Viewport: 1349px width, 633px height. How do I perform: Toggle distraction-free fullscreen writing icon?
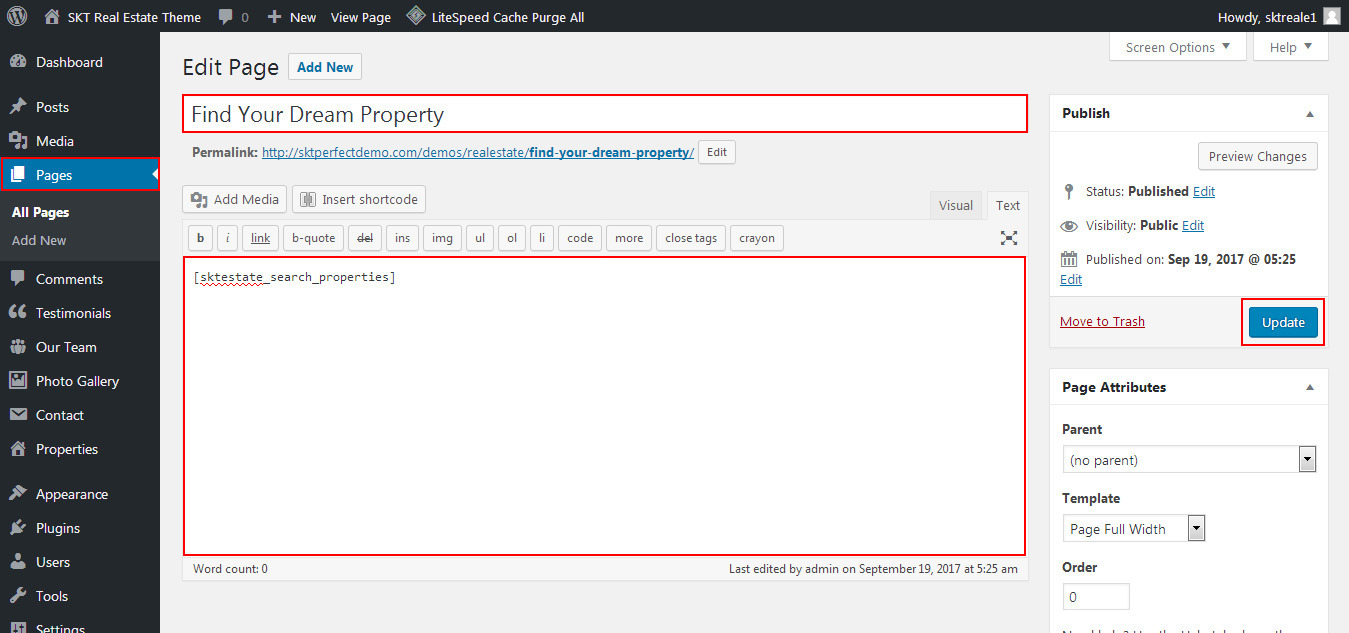click(x=1009, y=238)
